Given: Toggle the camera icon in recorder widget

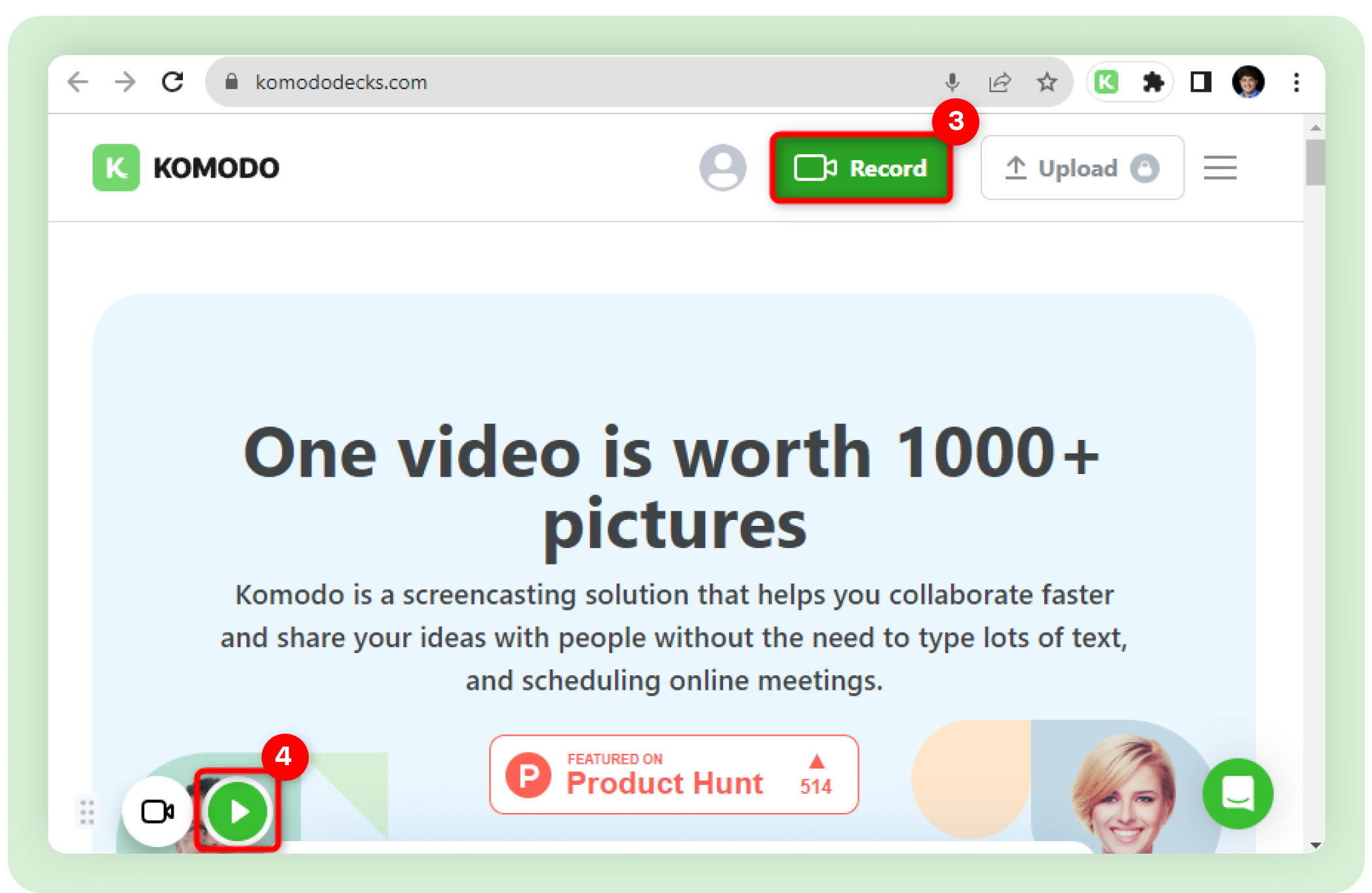Looking at the screenshot, I should tap(157, 812).
